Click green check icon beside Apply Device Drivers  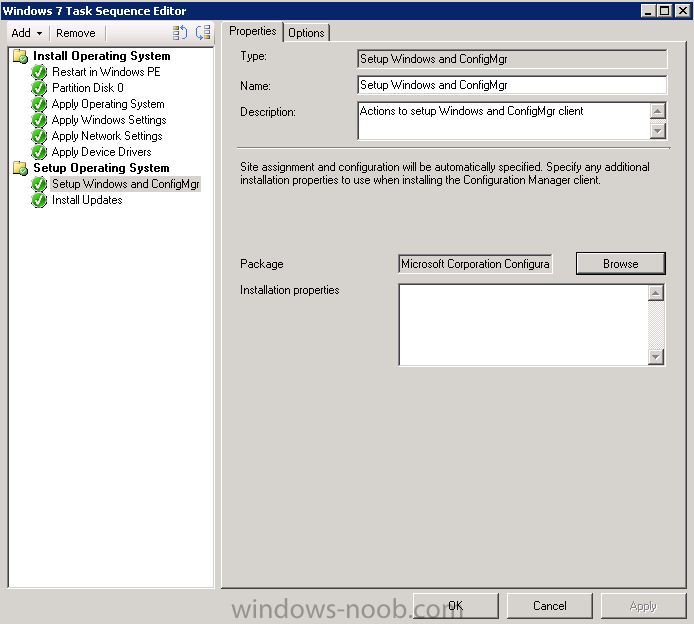pos(39,152)
